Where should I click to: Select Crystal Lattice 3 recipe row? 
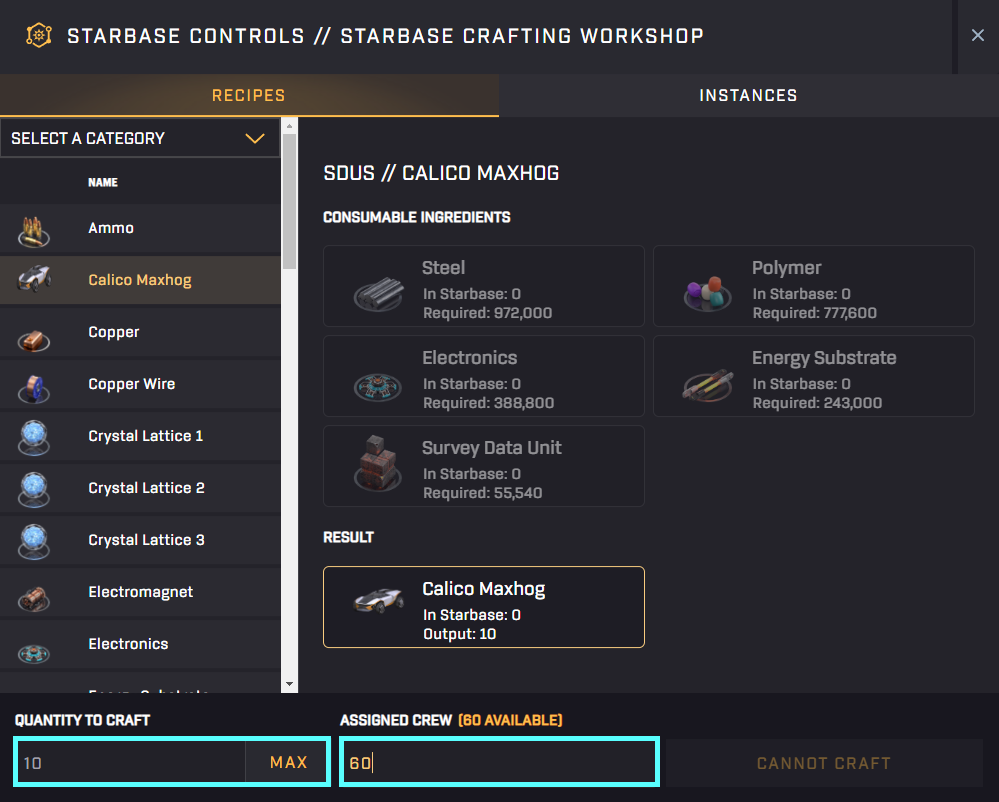(x=146, y=540)
